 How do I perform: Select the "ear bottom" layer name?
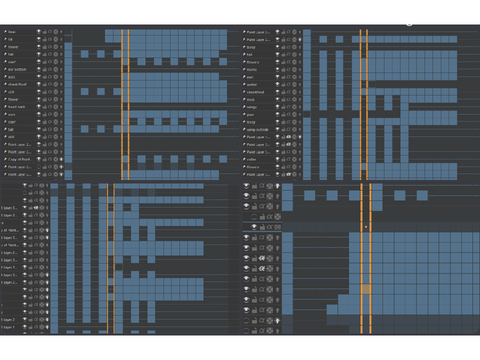click(x=17, y=69)
